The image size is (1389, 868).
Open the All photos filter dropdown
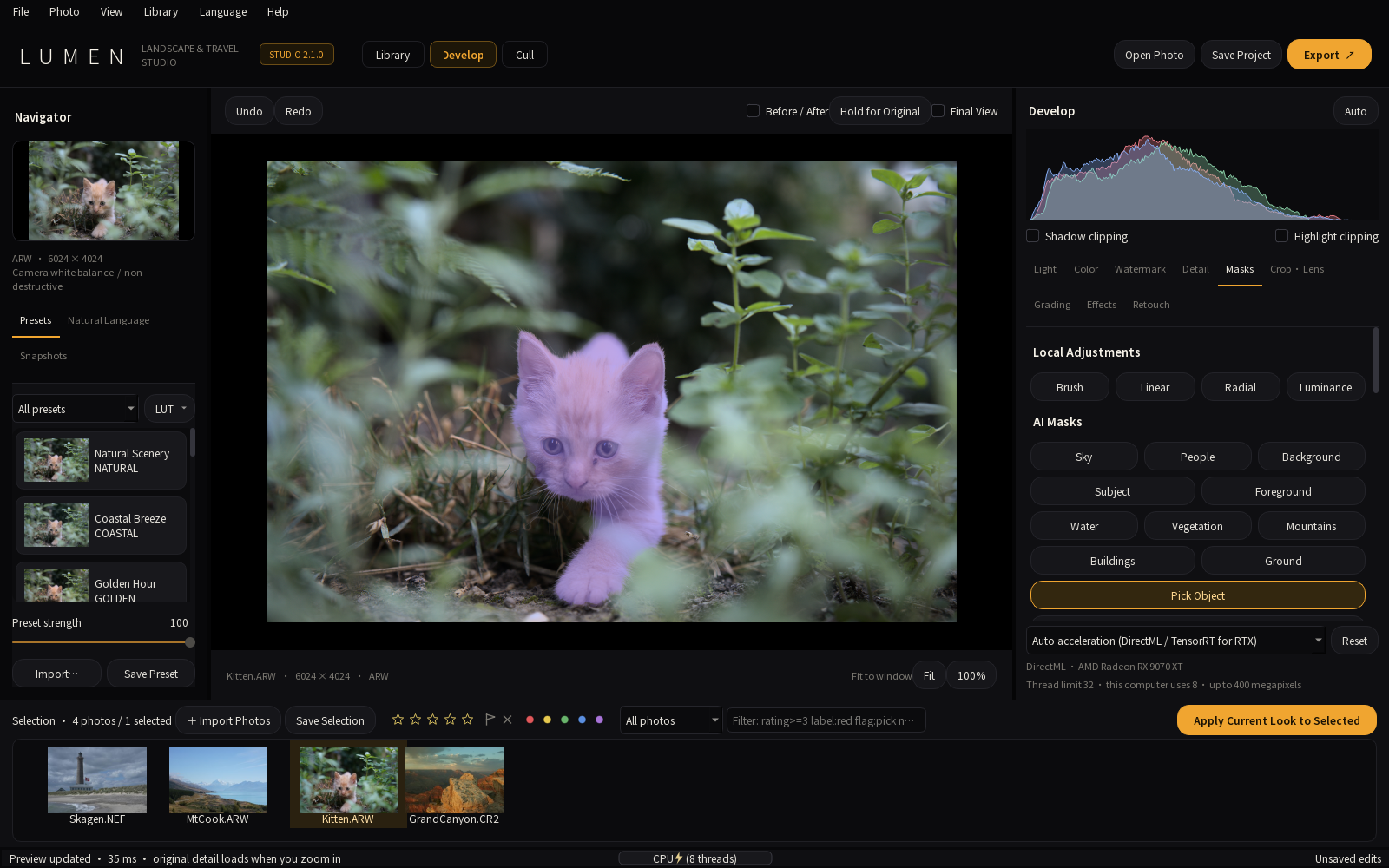(x=671, y=720)
